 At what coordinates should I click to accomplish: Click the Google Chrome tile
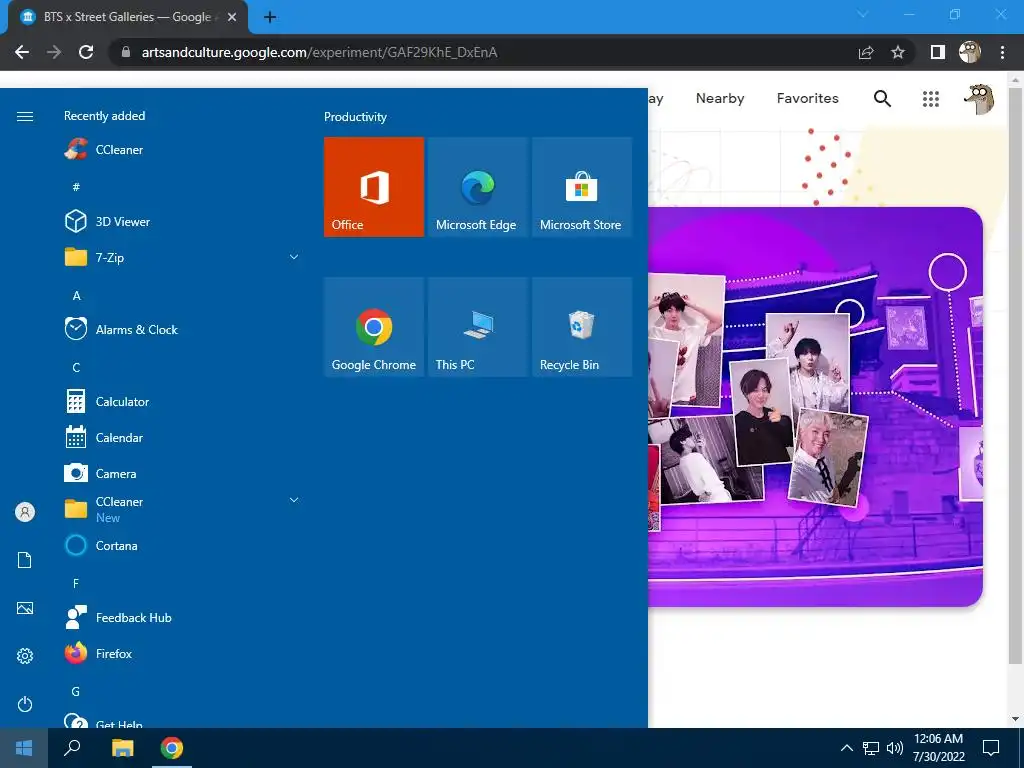point(374,327)
